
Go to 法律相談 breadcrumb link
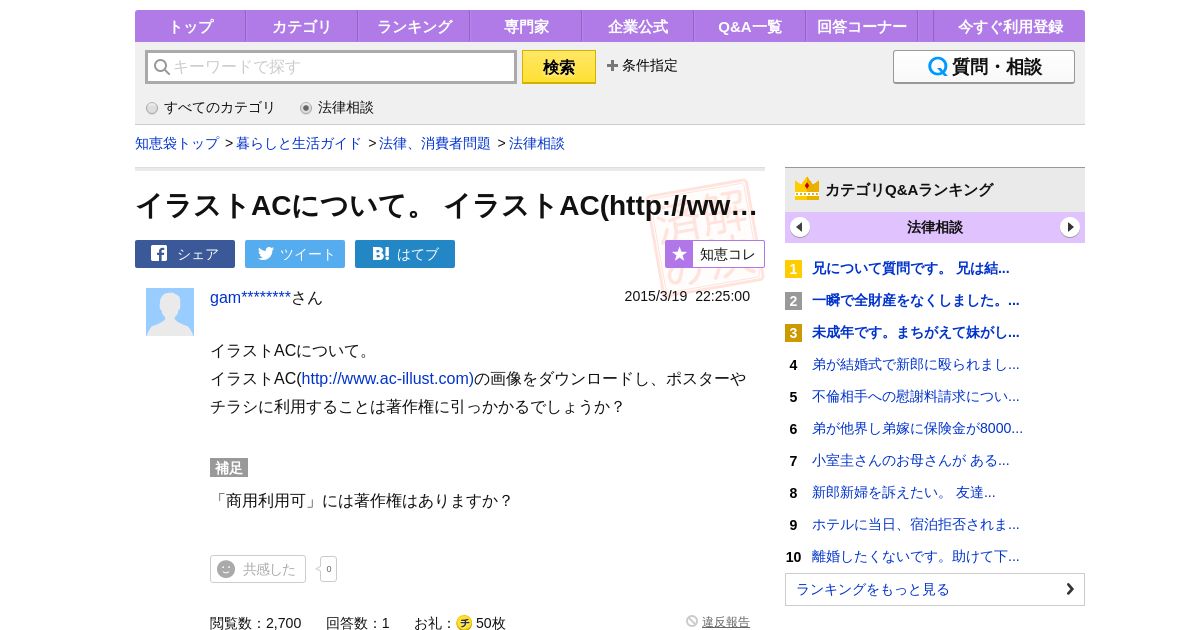click(x=537, y=143)
